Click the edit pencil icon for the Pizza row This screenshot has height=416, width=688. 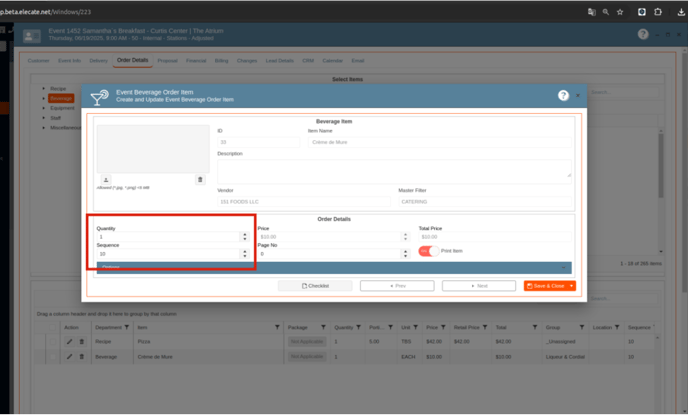coord(70,342)
